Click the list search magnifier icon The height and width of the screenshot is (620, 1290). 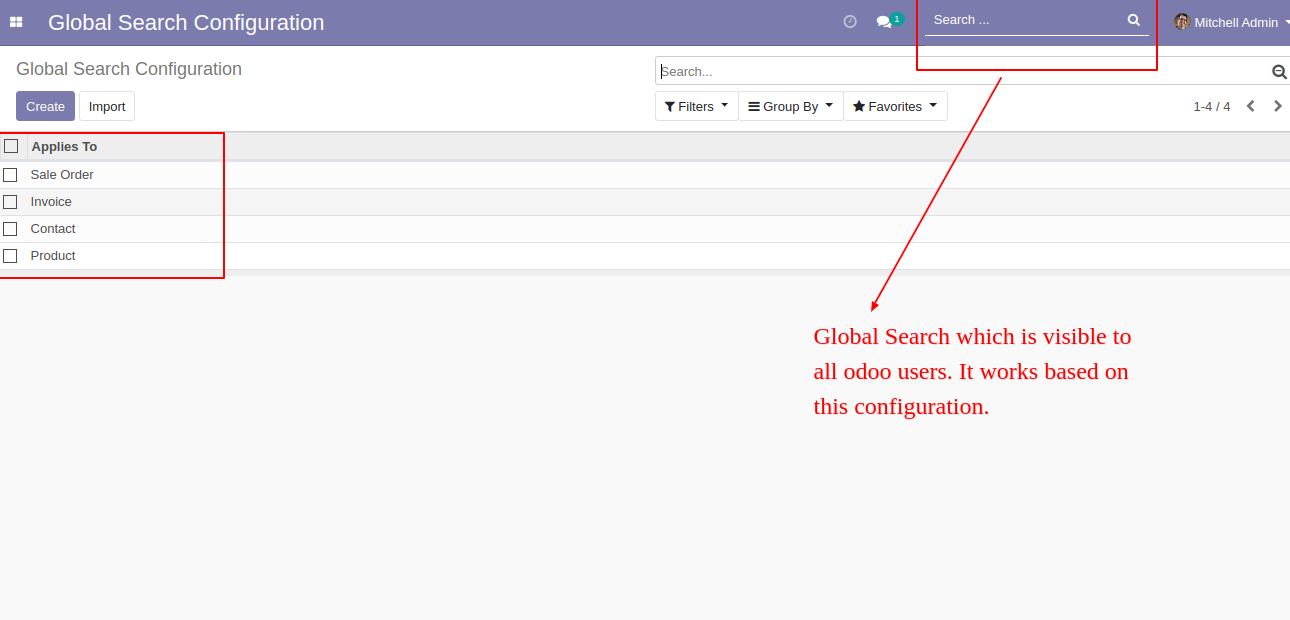tap(1278, 72)
